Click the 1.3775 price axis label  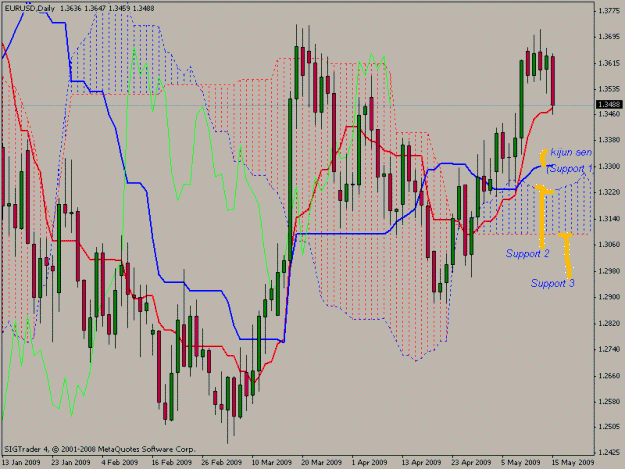(609, 11)
